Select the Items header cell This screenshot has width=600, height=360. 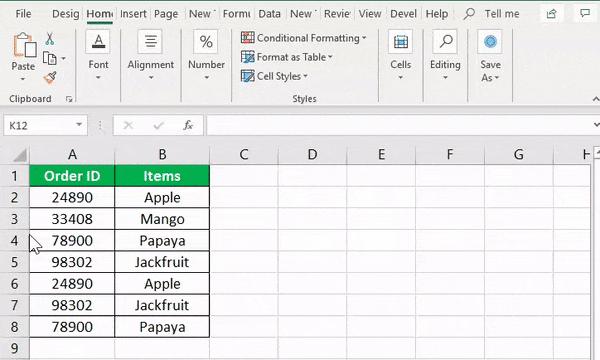[x=162, y=176]
